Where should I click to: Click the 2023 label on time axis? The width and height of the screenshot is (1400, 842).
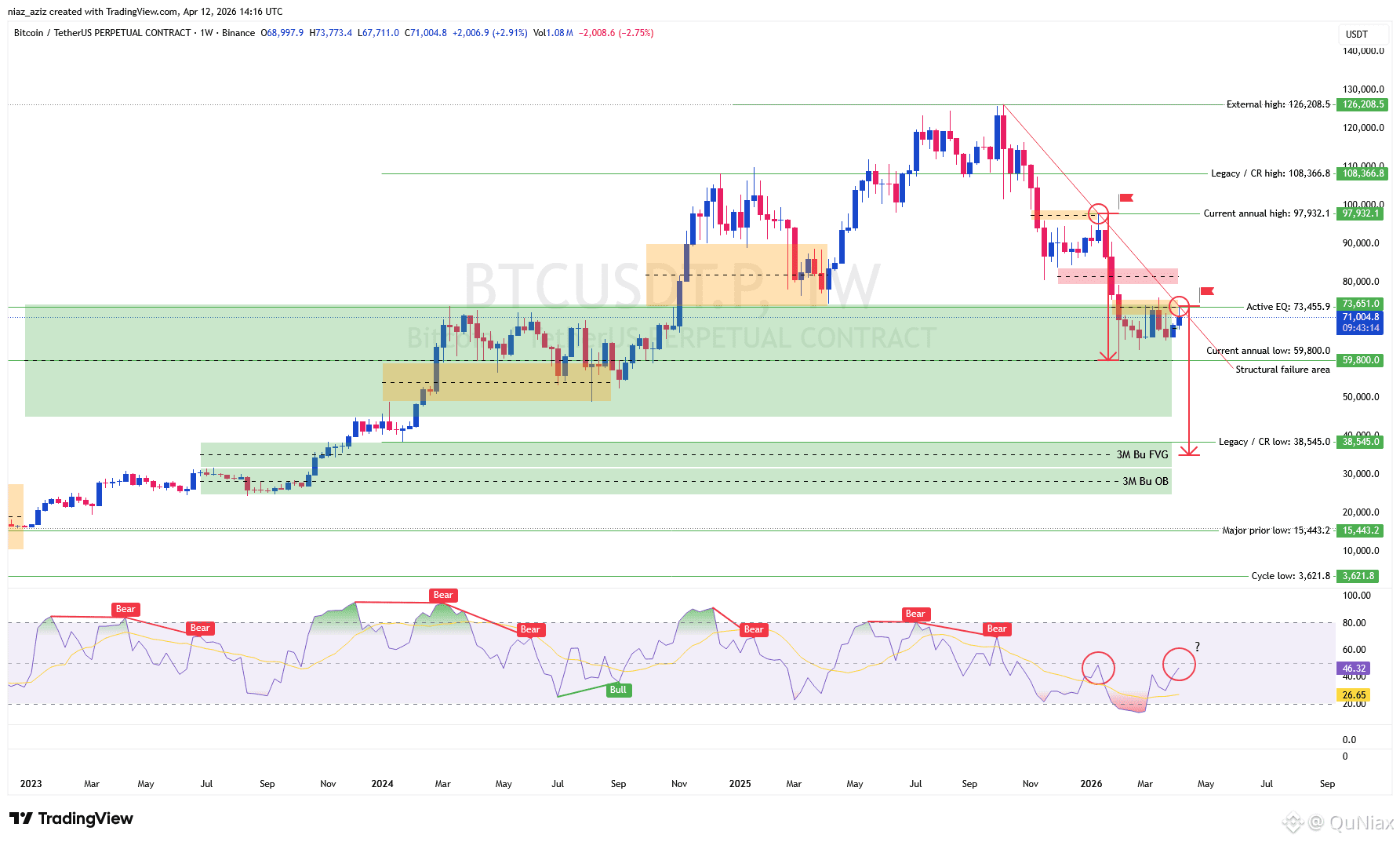[x=31, y=784]
